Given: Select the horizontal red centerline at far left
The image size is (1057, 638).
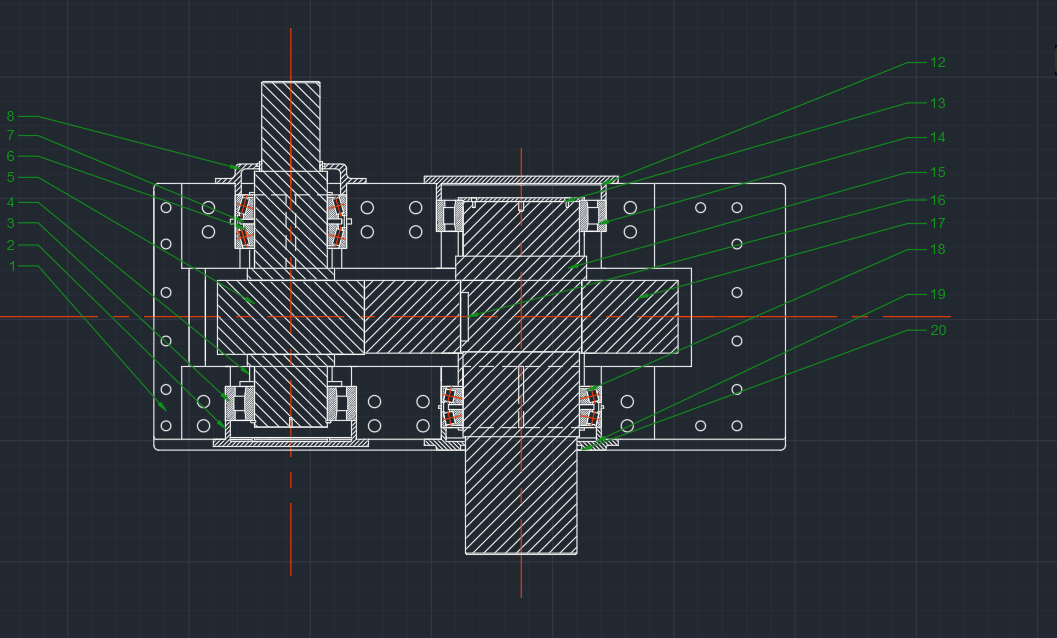Looking at the screenshot, I should click(x=60, y=317).
